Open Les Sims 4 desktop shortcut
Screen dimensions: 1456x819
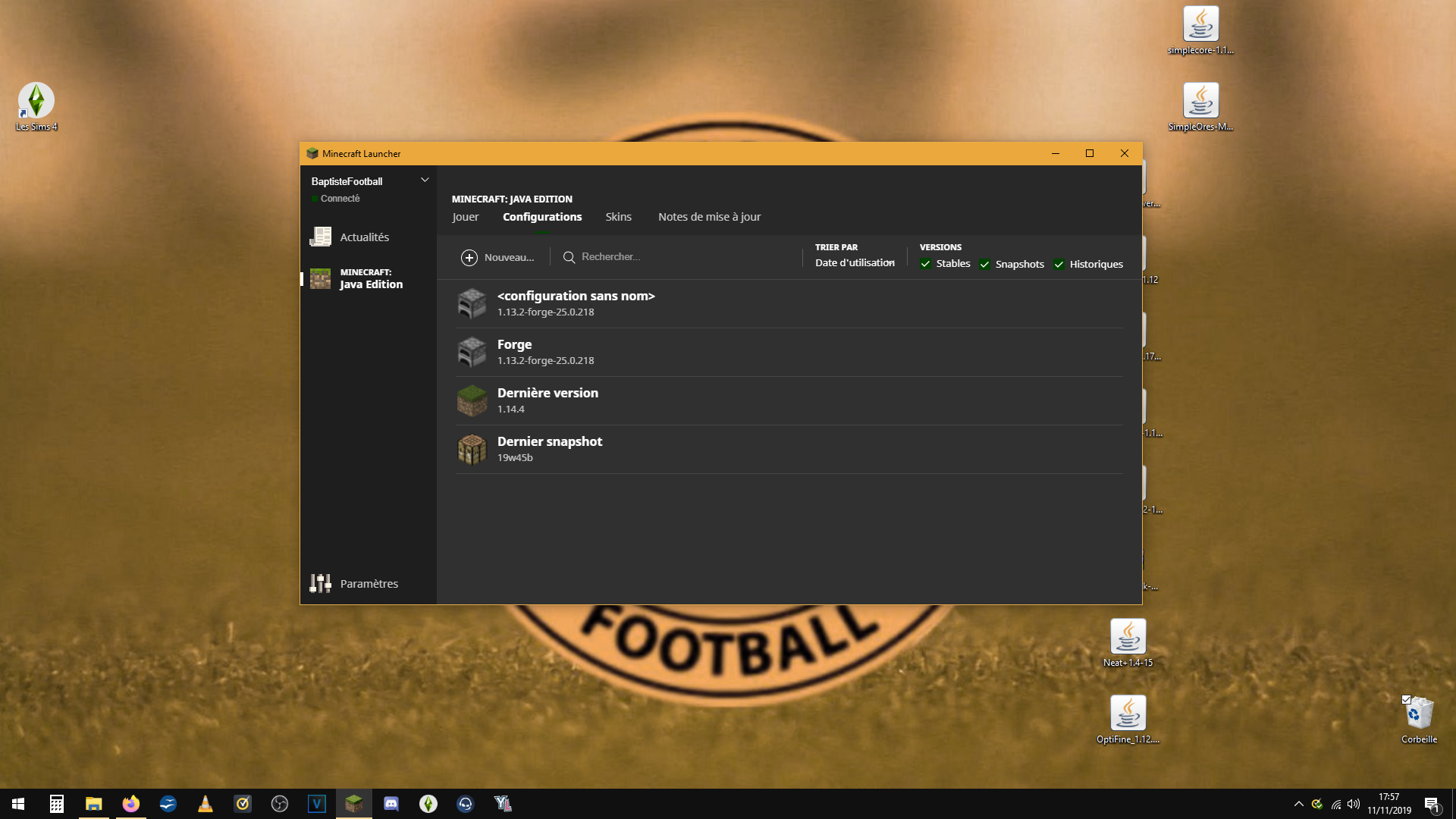pos(36,101)
